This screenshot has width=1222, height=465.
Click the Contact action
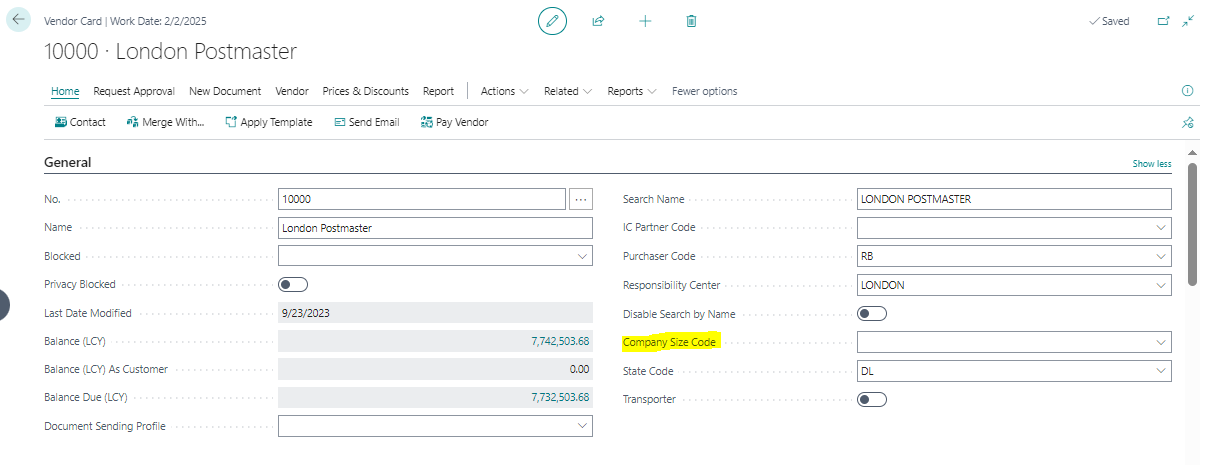pos(80,122)
